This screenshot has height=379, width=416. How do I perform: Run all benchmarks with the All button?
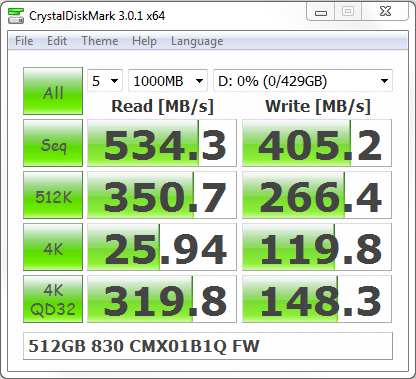pos(53,91)
